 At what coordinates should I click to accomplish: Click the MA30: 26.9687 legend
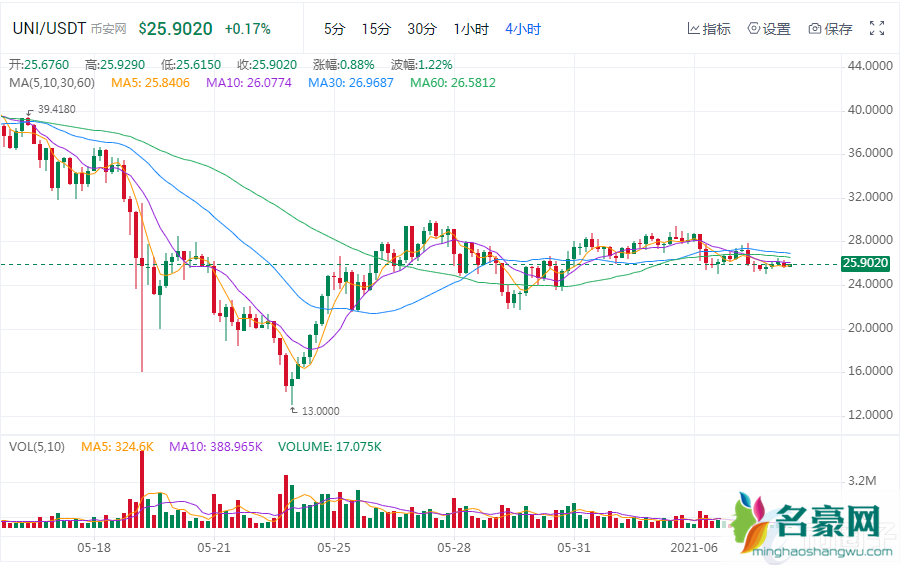pos(351,83)
